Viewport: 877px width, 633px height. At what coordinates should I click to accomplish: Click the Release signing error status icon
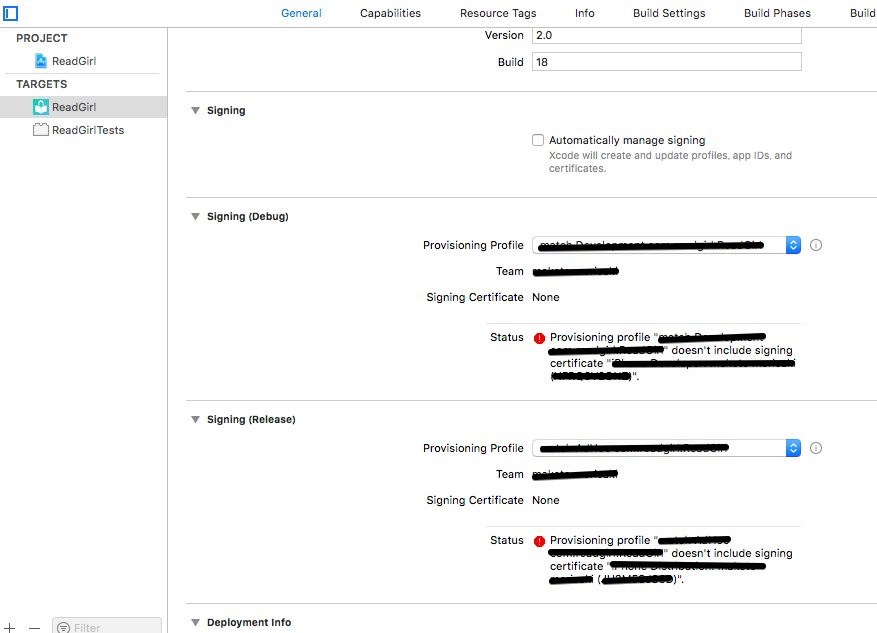[x=539, y=541]
